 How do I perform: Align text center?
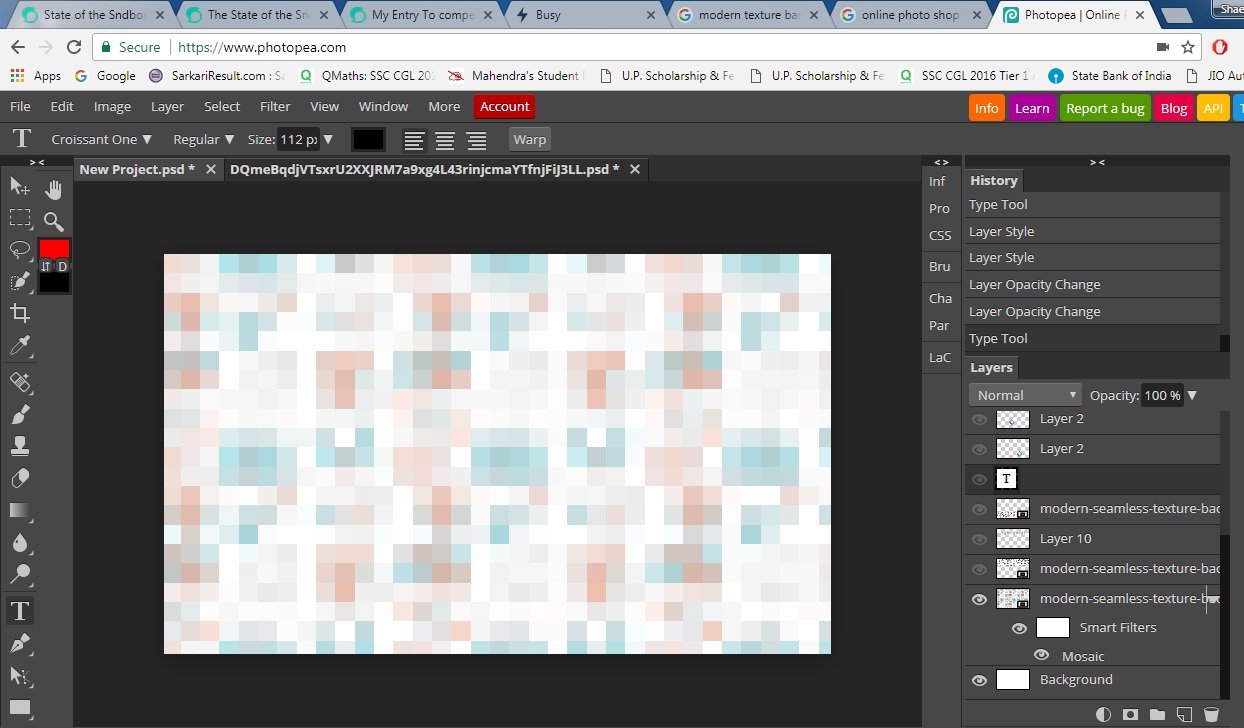445,140
